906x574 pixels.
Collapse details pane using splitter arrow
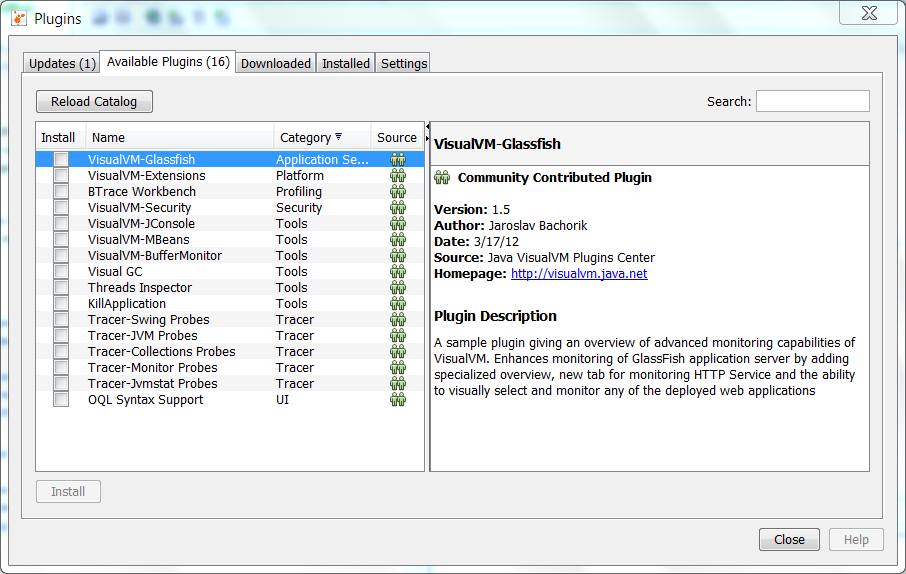[x=428, y=138]
